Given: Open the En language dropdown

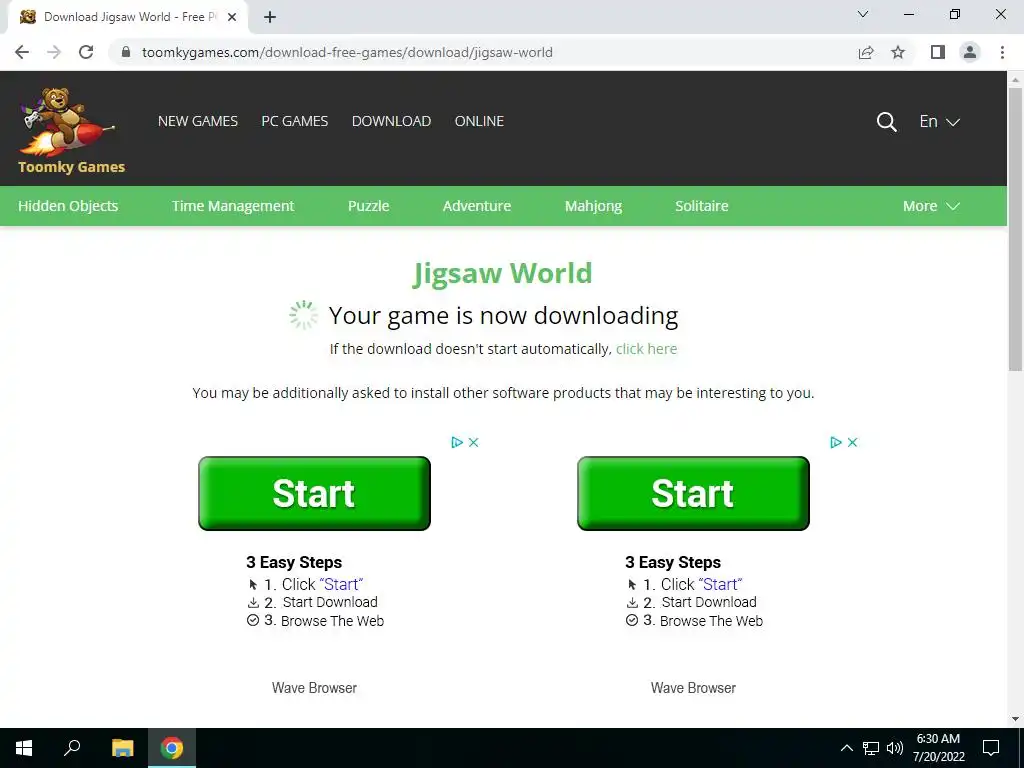Looking at the screenshot, I should [x=939, y=121].
